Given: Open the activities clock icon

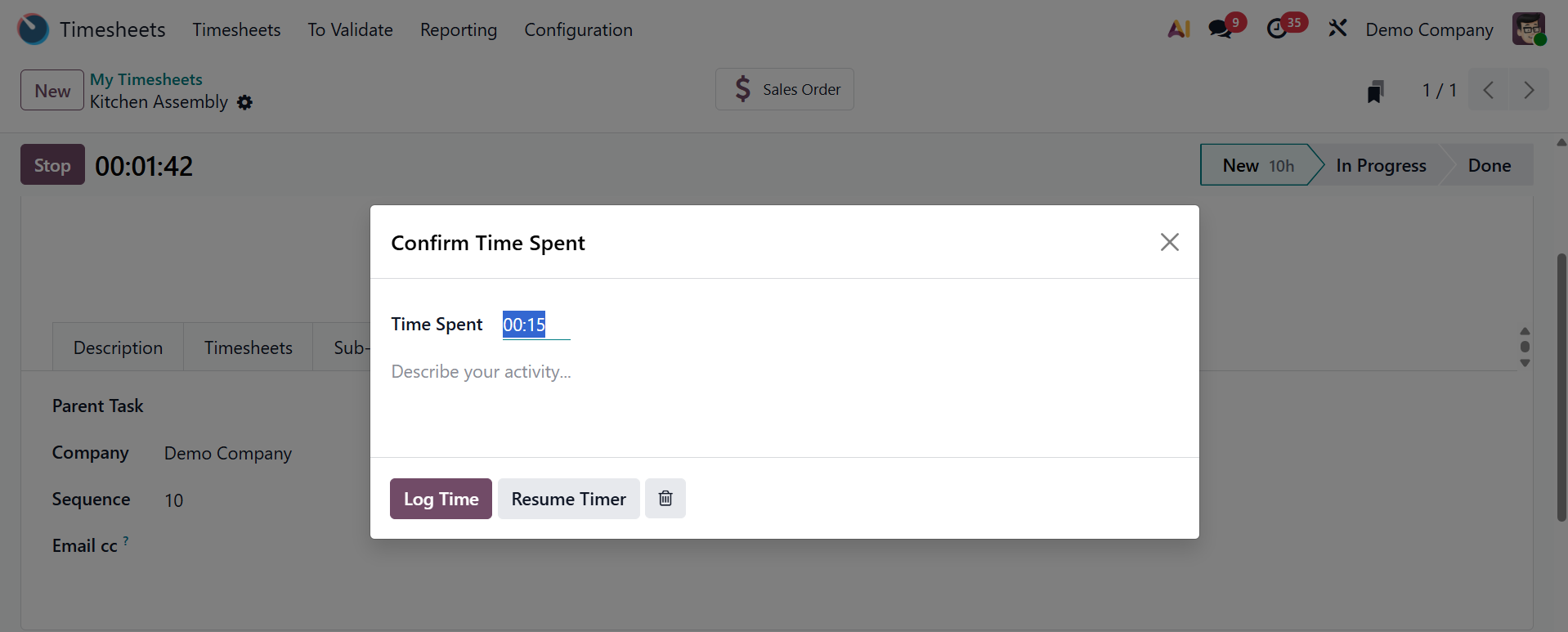Looking at the screenshot, I should [x=1277, y=29].
